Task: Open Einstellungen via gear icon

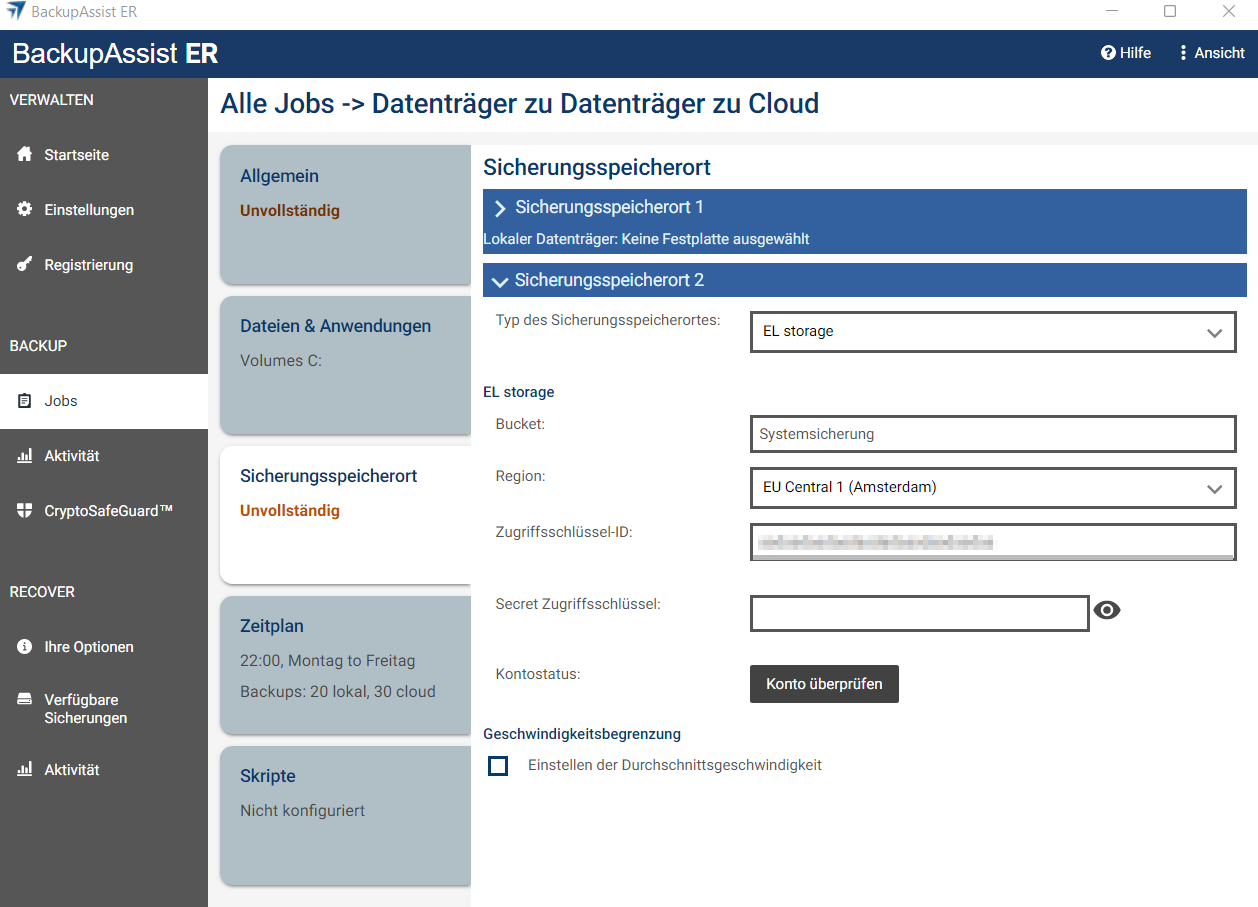Action: click(25, 210)
